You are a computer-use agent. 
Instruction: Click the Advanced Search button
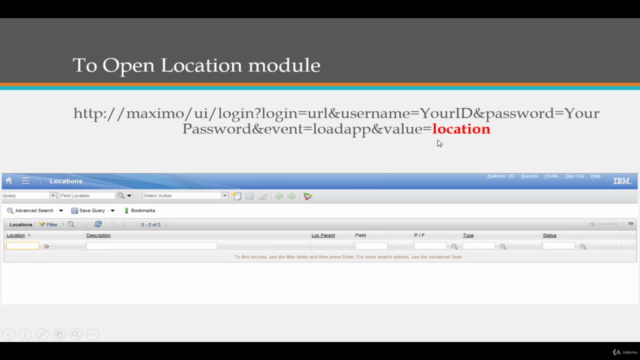tap(30, 211)
